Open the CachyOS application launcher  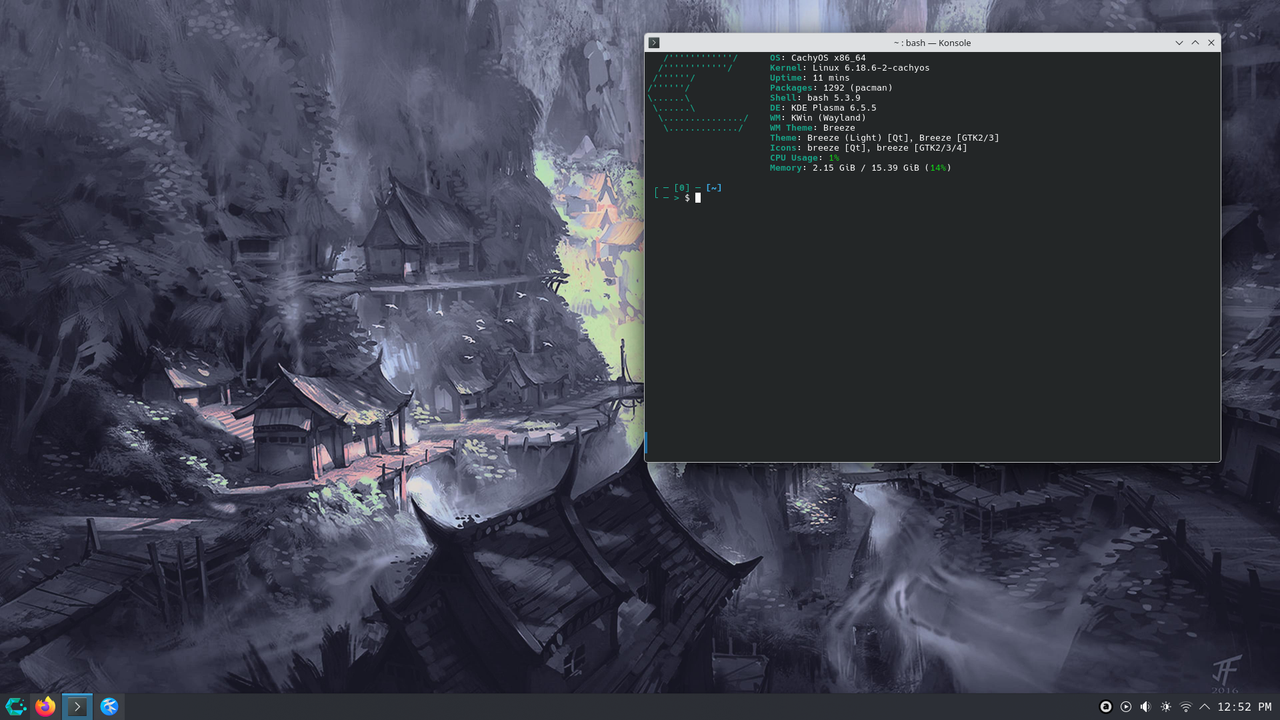click(x=16, y=707)
